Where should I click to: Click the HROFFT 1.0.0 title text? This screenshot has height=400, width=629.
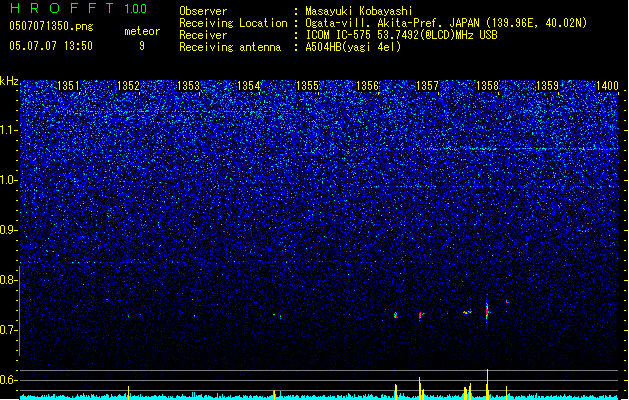tap(79, 8)
